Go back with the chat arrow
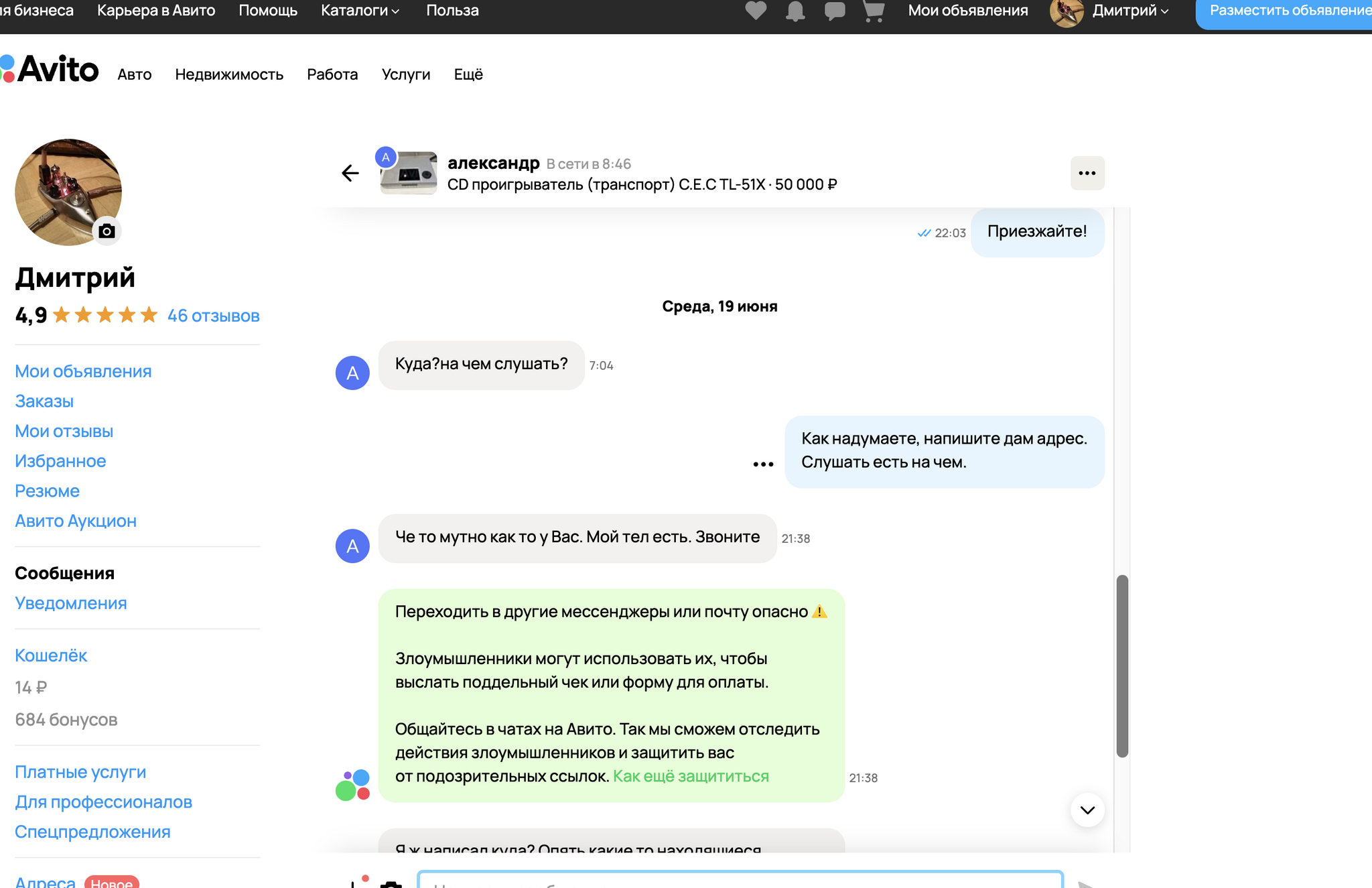This screenshot has height=888, width=1372. coord(350,173)
